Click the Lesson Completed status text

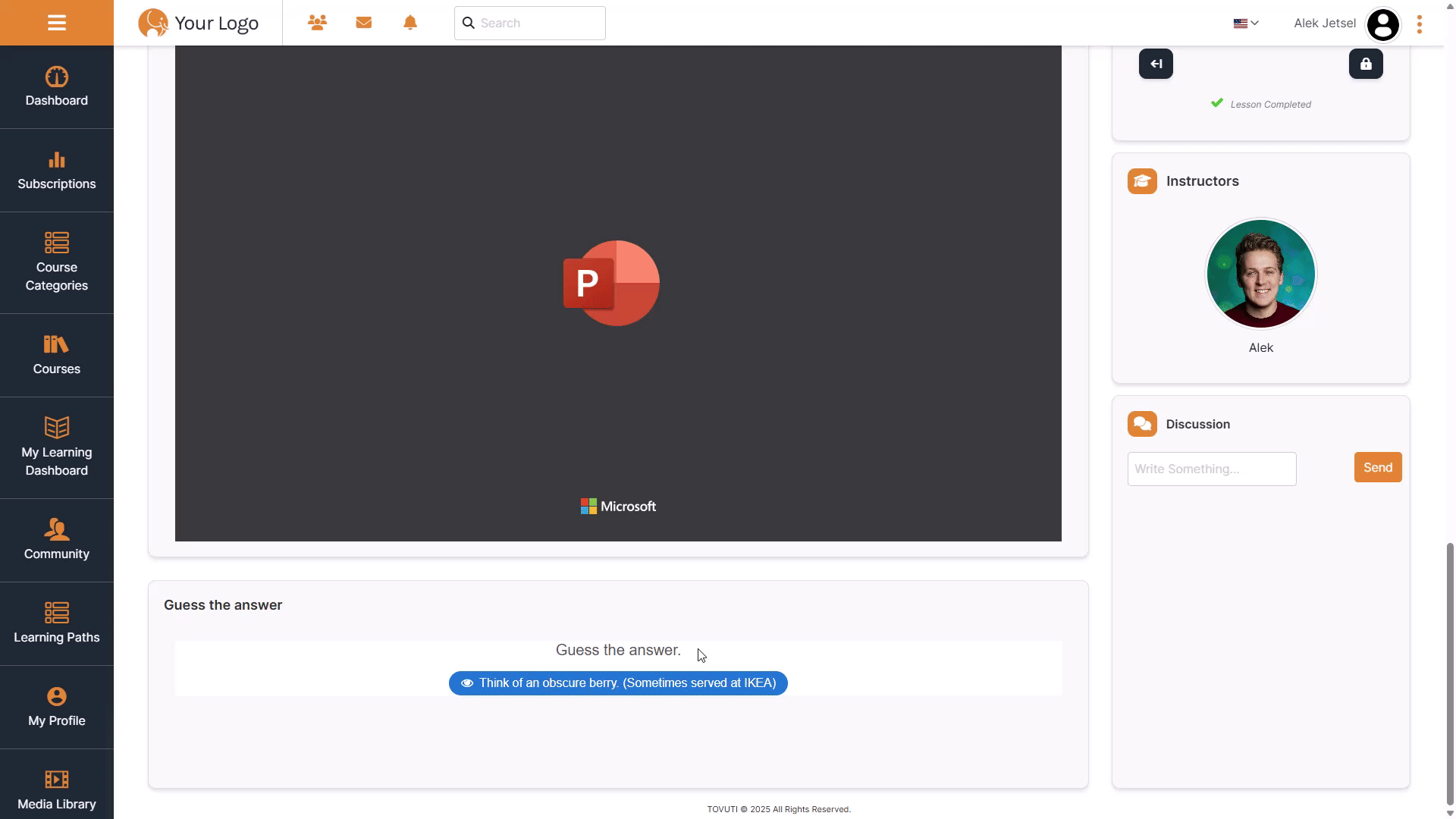[x=1270, y=105]
